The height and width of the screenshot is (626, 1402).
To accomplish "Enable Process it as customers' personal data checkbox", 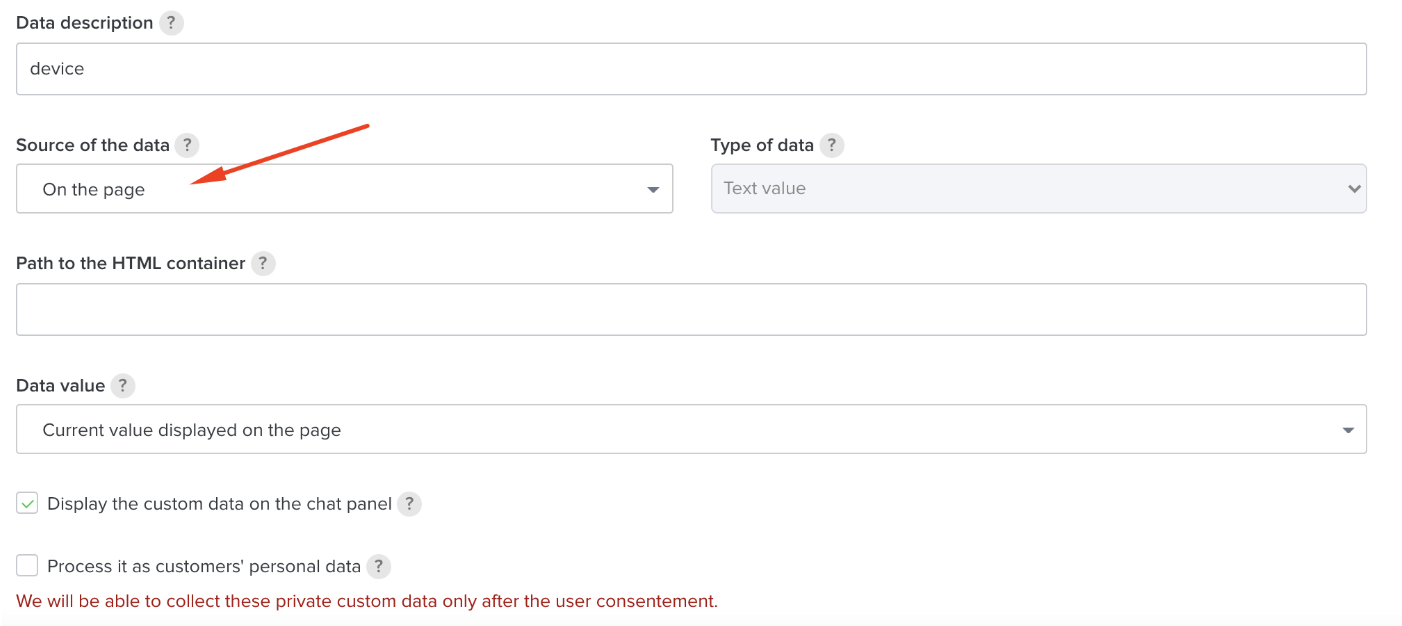I will [x=27, y=566].
